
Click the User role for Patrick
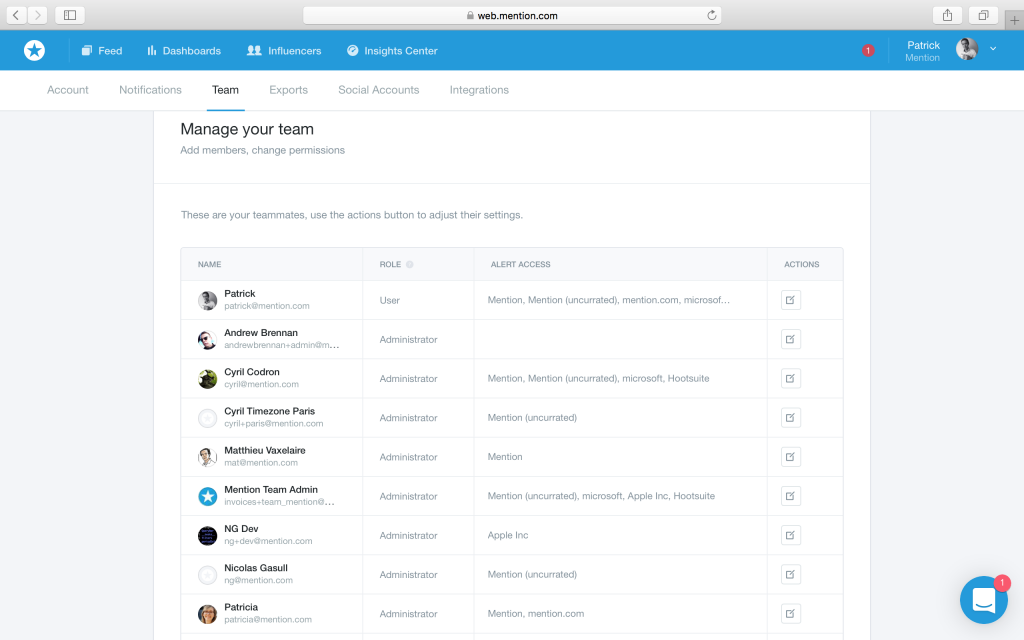(x=389, y=300)
